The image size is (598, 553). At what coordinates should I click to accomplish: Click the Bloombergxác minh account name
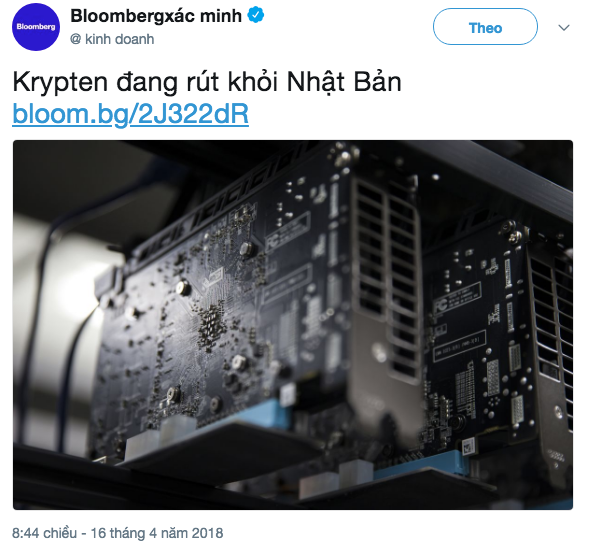(x=156, y=16)
